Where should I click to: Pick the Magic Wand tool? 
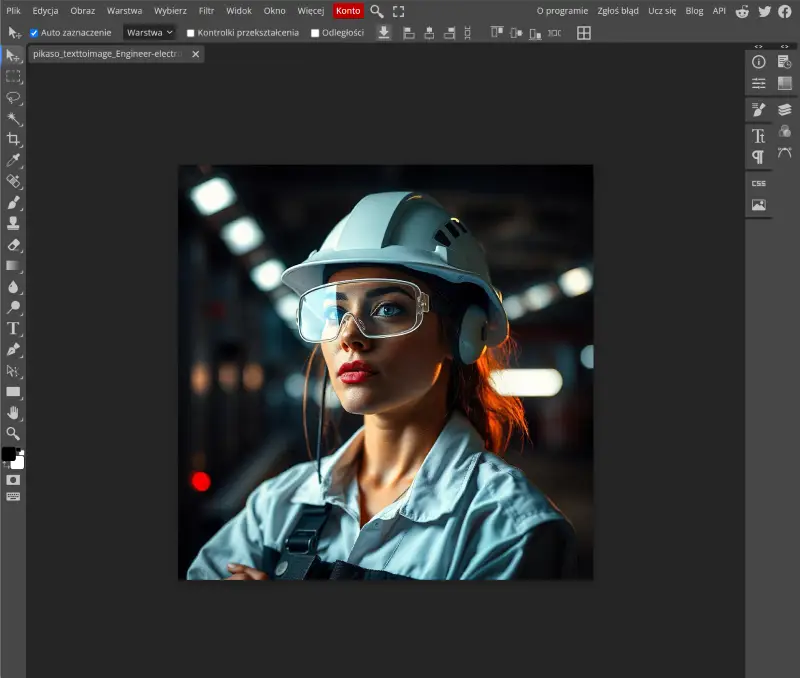click(13, 118)
